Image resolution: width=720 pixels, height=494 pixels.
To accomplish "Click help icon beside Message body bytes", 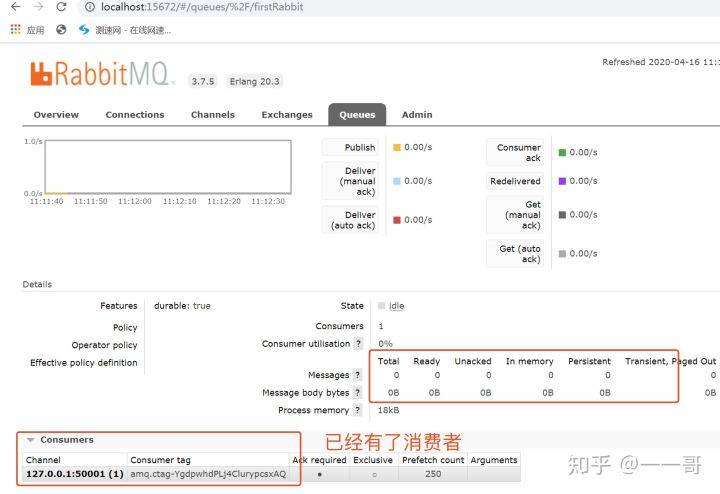I will [358, 393].
